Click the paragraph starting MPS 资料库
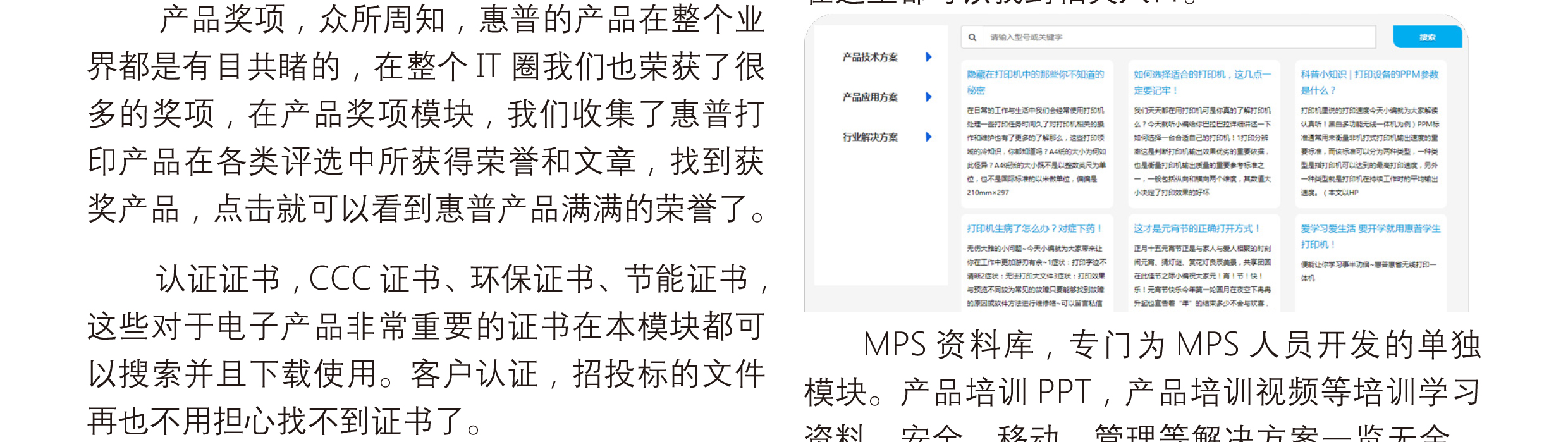This screenshot has width=1568, height=442. [x=1142, y=384]
